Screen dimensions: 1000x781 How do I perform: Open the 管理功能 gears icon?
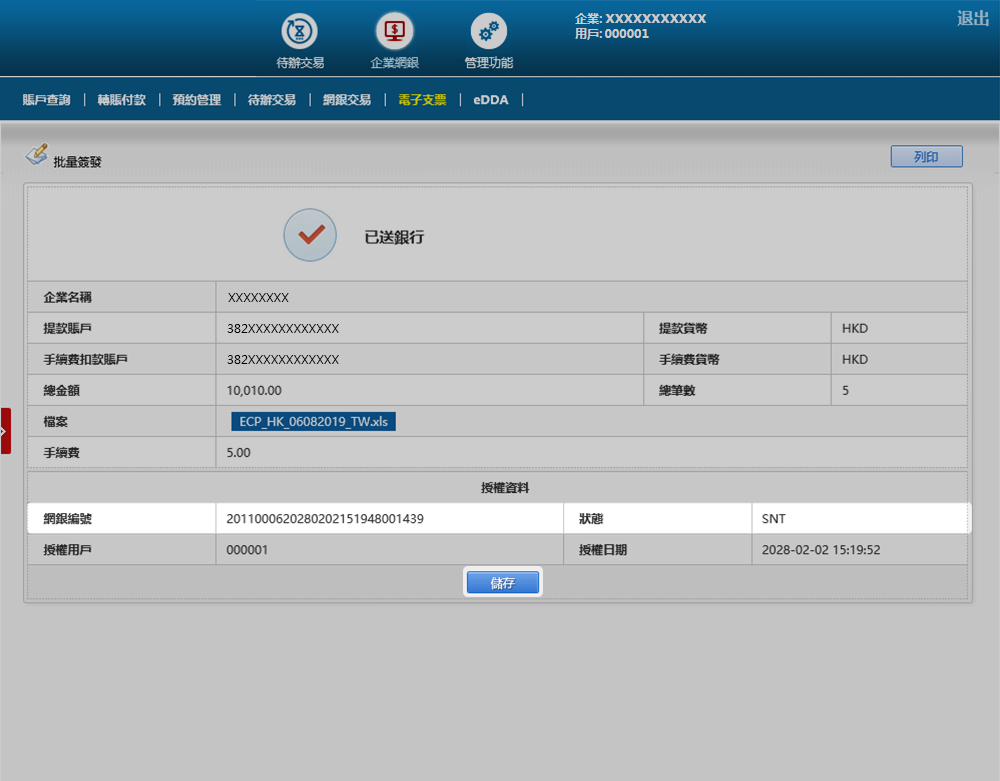[x=488, y=32]
